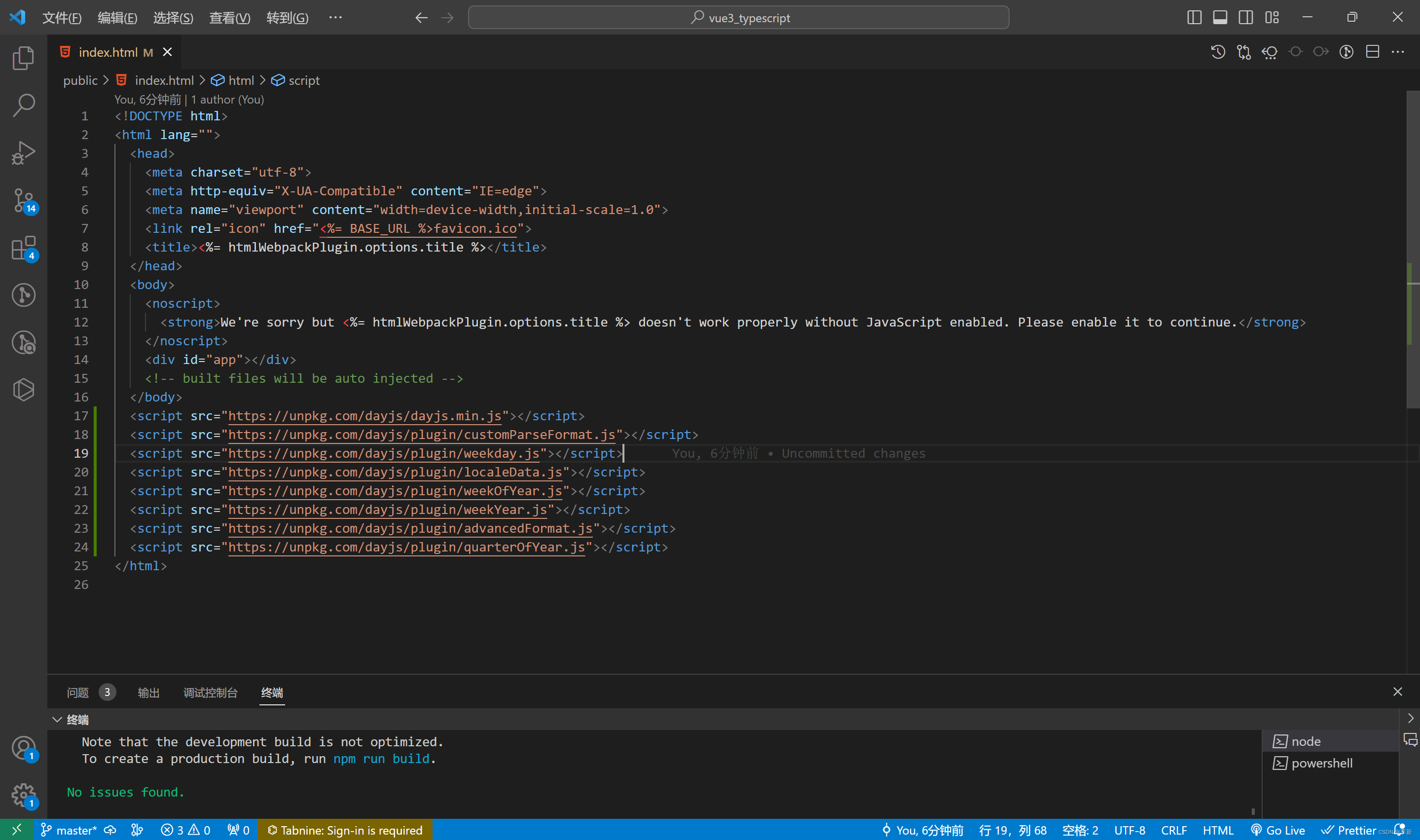
Task: Open the editor's more actions ellipsis menu
Action: (1397, 52)
